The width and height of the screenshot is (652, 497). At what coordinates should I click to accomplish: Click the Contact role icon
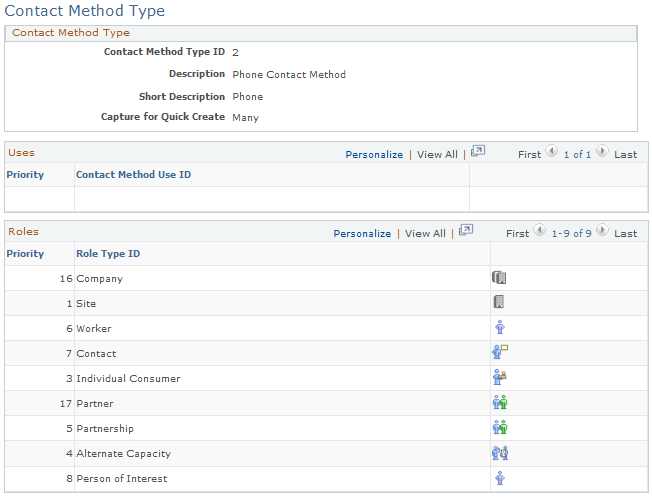[x=500, y=352]
